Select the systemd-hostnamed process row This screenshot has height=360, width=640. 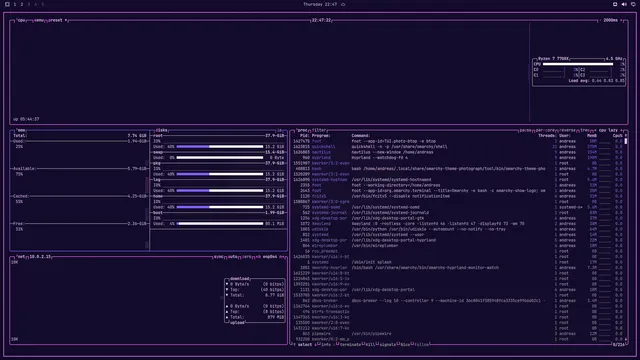point(458,180)
